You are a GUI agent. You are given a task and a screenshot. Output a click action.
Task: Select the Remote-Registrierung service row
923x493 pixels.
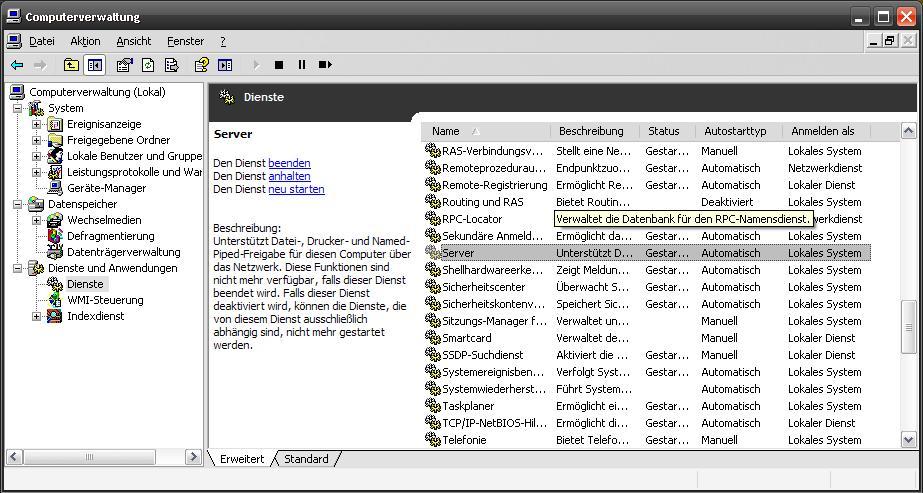[x=646, y=185]
